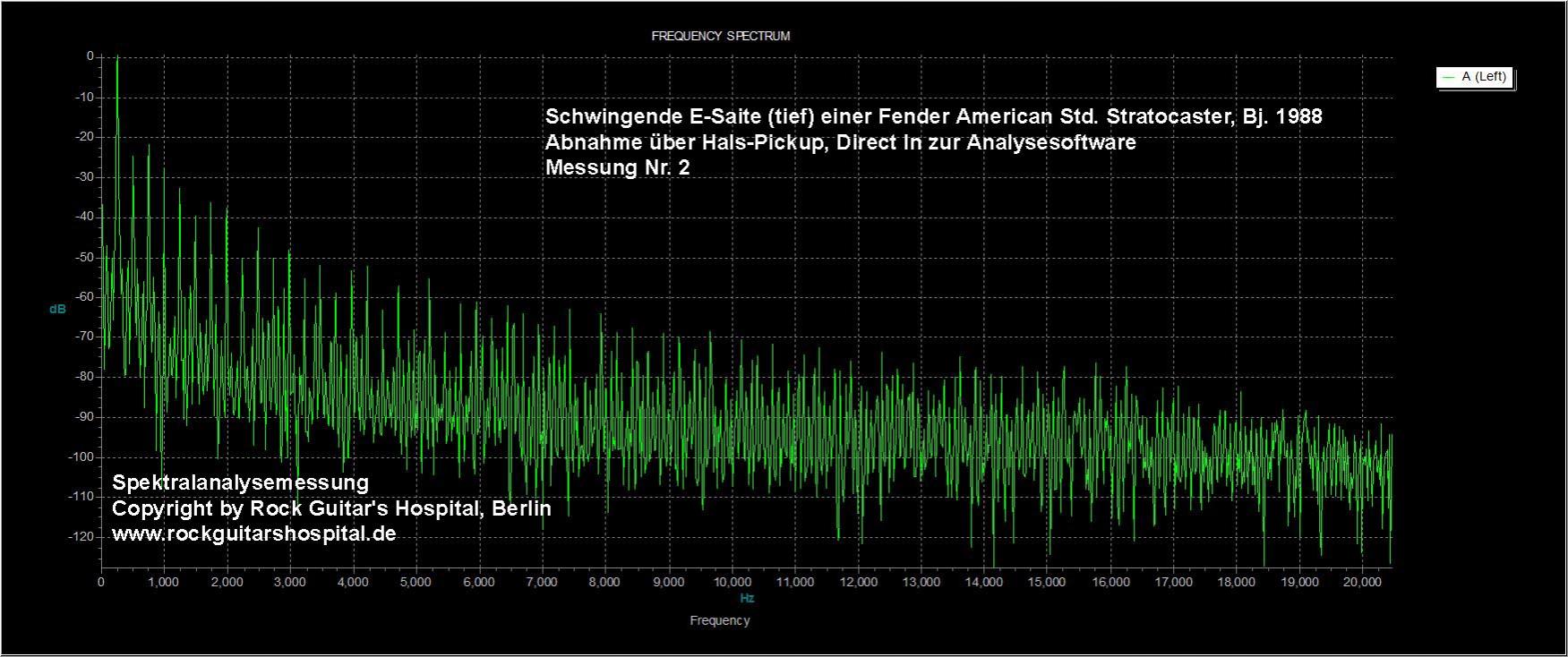The width and height of the screenshot is (1568, 657).
Task: Click the '-120' dB axis tick label
Action: 80,536
